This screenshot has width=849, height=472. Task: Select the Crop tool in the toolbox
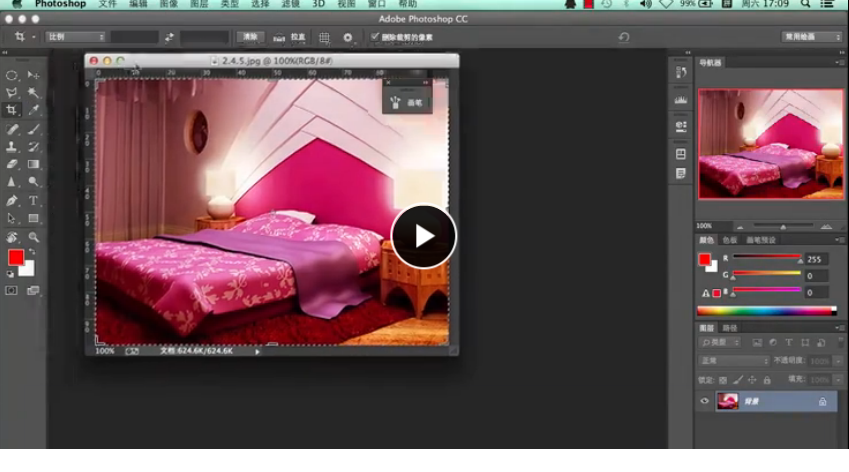click(11, 110)
